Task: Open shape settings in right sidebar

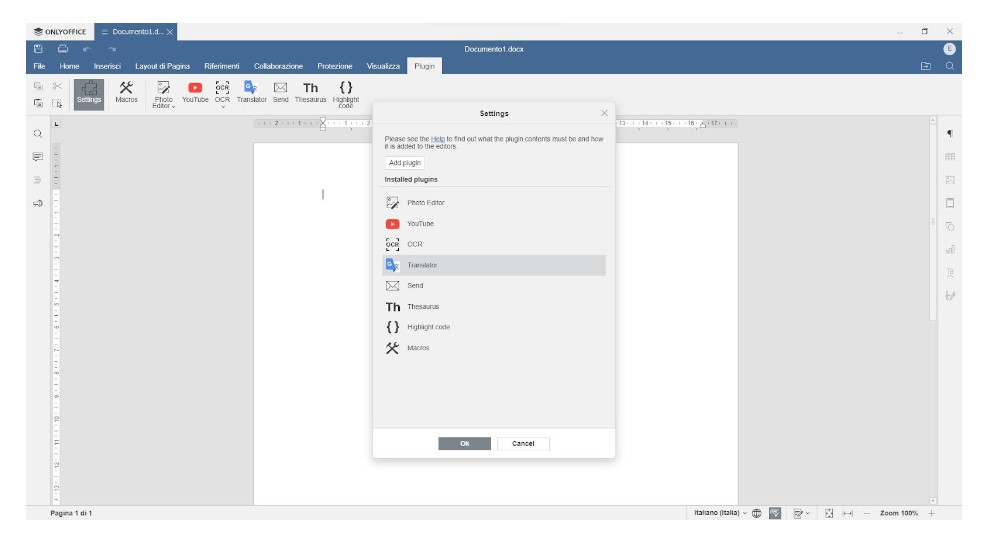Action: (x=950, y=227)
